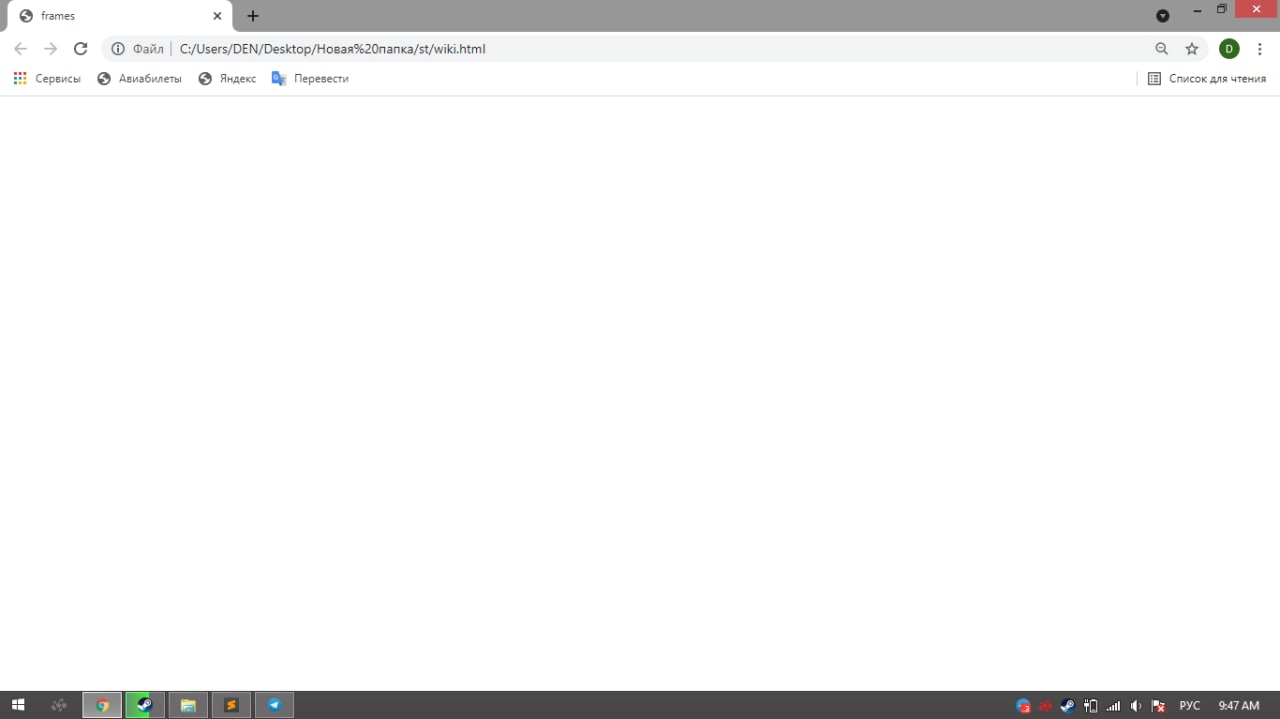Open the Список для чтения reading list
Image resolution: width=1280 pixels, height=719 pixels.
click(x=1207, y=78)
